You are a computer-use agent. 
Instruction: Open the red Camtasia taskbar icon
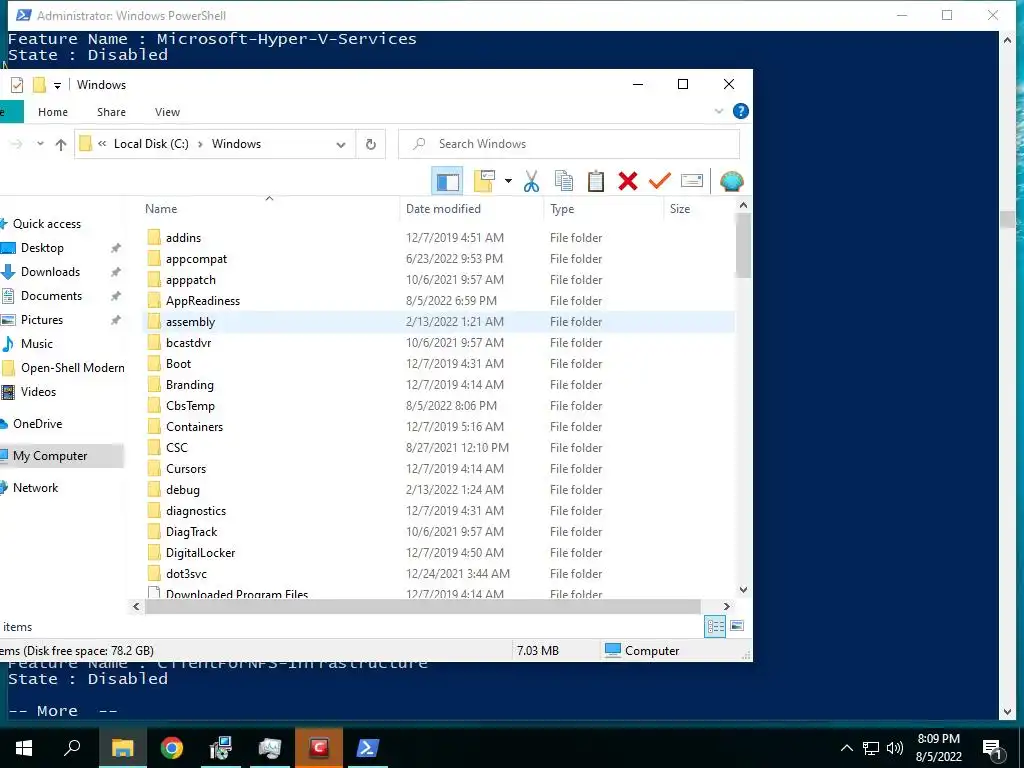[319, 748]
